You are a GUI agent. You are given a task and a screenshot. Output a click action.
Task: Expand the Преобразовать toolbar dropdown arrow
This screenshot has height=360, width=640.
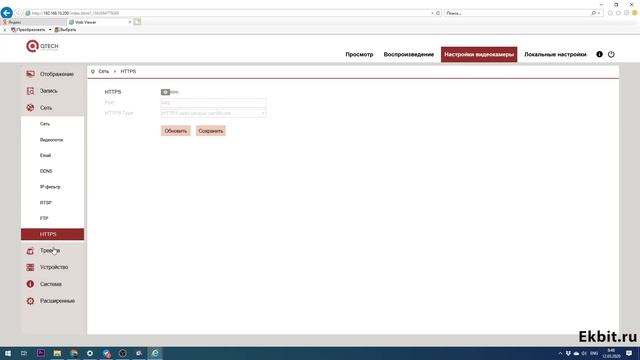pos(50,30)
